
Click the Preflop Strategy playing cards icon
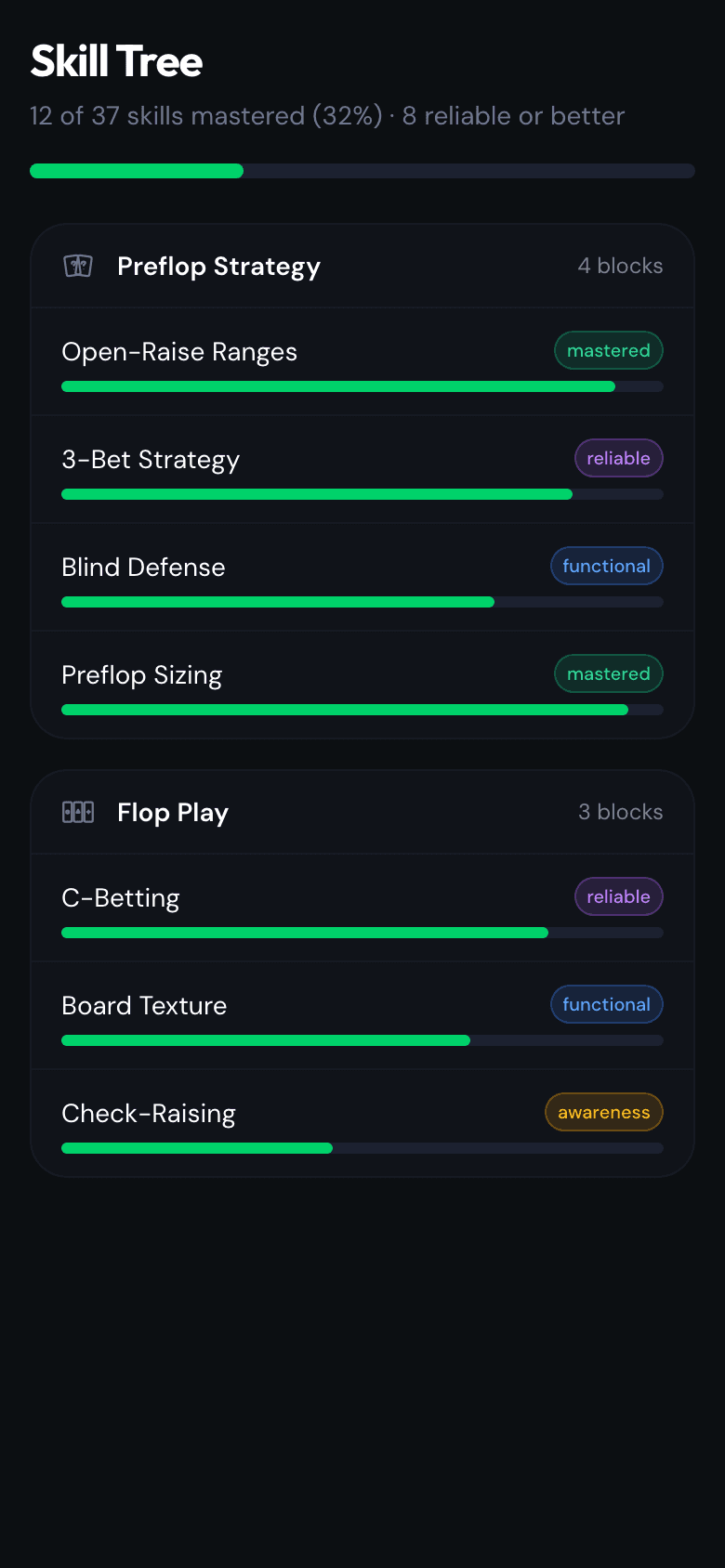pyautogui.click(x=78, y=267)
